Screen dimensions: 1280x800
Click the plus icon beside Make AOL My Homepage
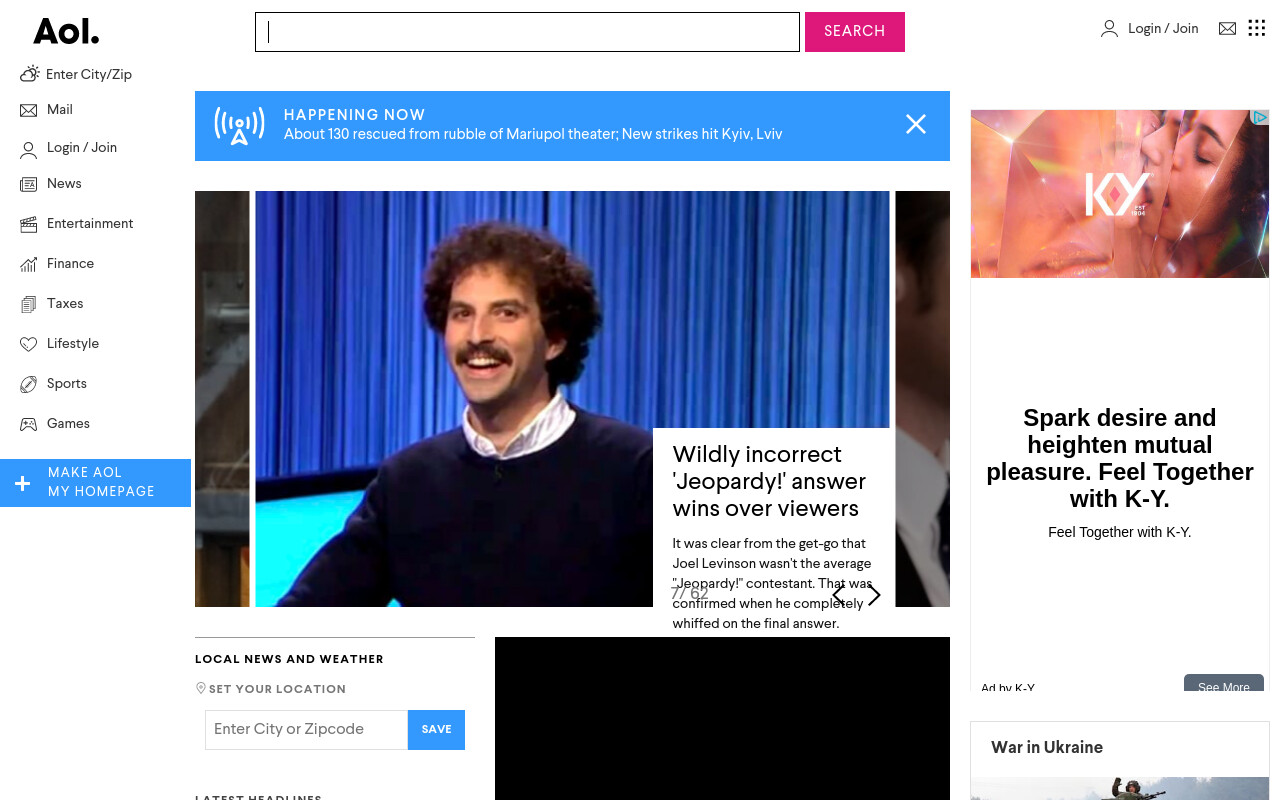tap(23, 484)
